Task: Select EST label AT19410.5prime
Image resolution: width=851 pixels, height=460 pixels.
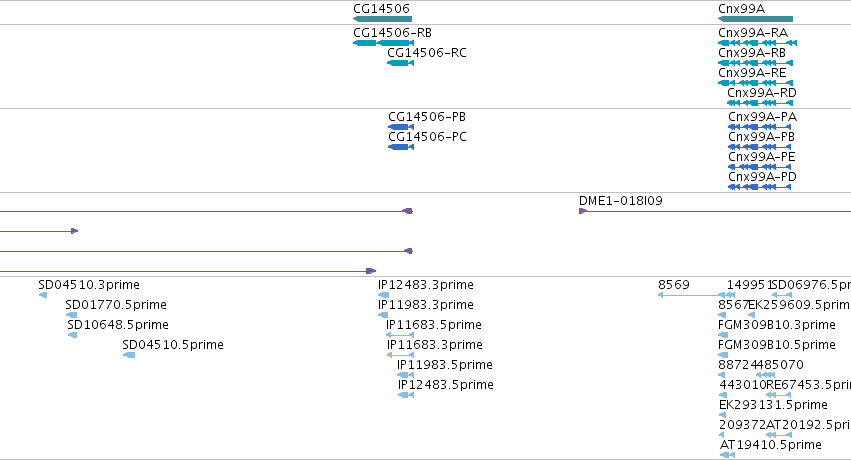Action: tap(771, 445)
